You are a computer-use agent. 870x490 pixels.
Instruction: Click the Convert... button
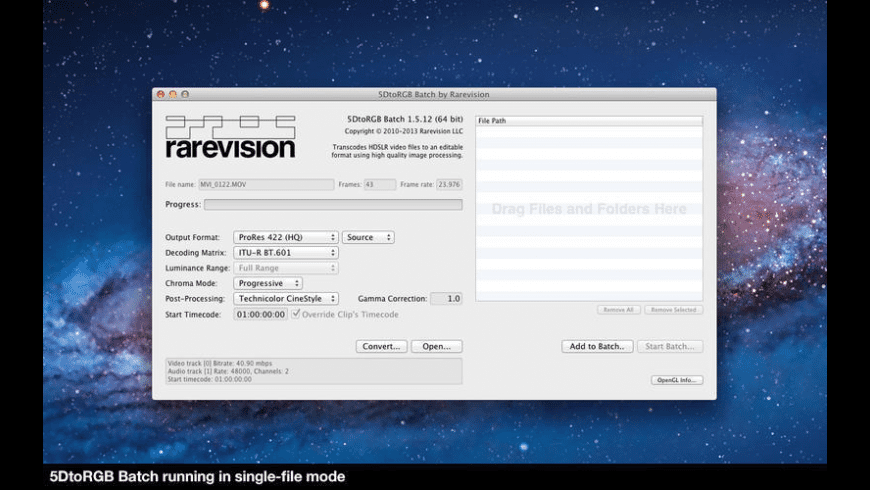click(x=381, y=346)
